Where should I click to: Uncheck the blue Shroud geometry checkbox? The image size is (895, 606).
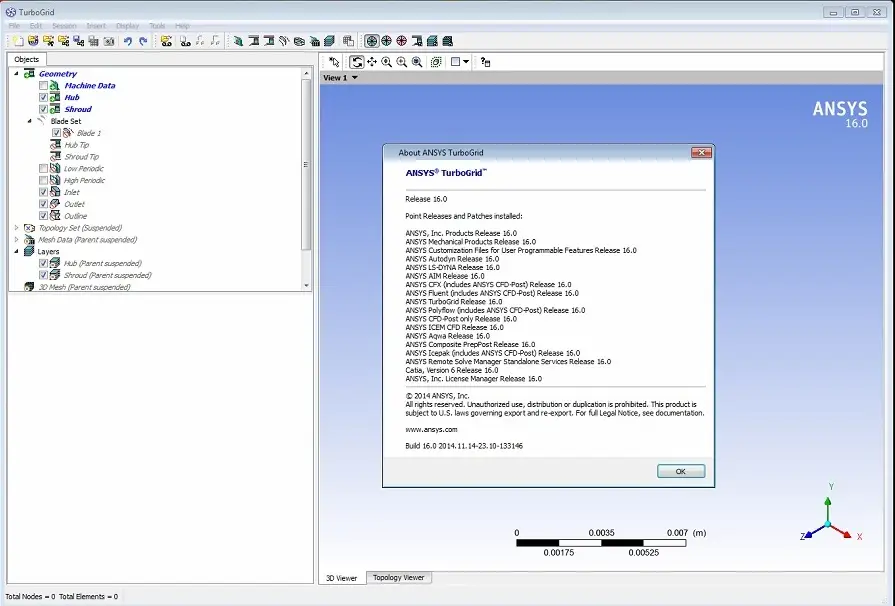pyautogui.click(x=43, y=110)
